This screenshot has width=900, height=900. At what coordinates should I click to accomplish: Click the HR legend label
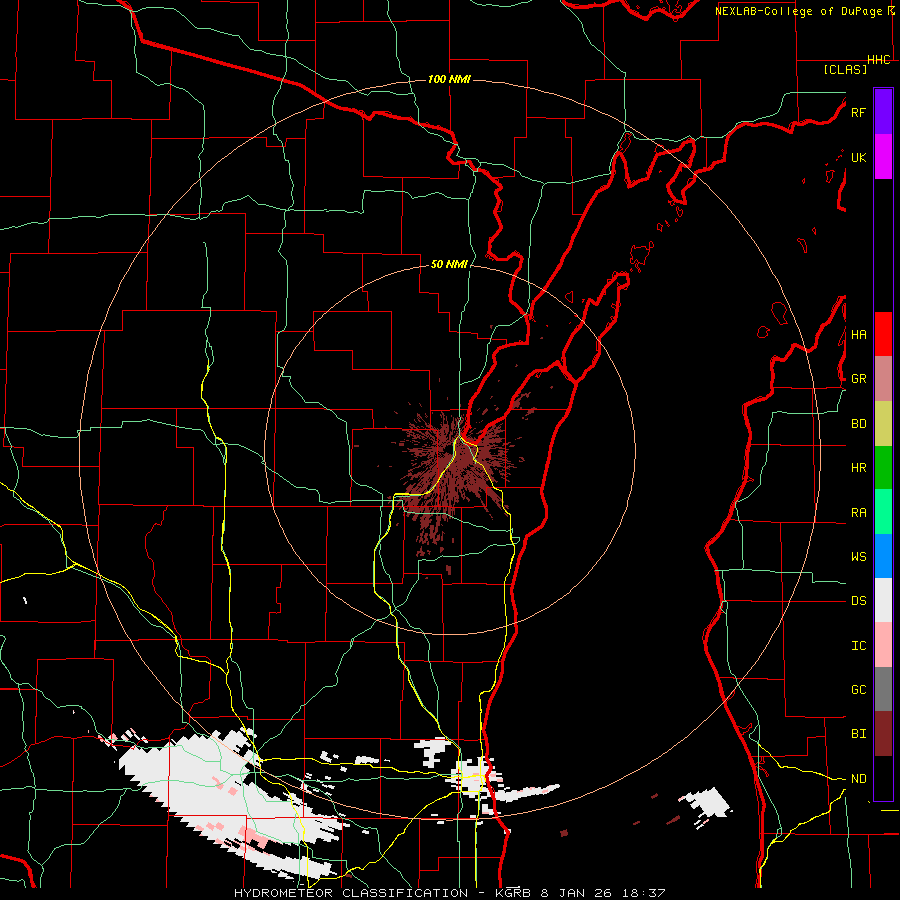click(858, 468)
